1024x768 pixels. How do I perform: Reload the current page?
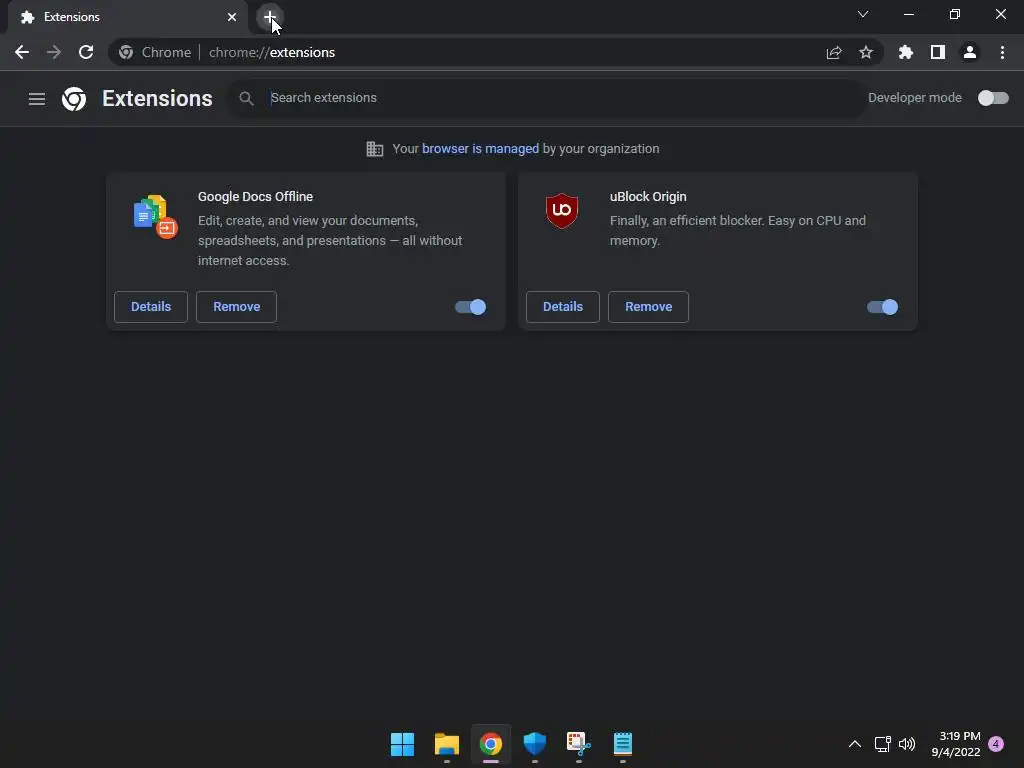tap(86, 52)
